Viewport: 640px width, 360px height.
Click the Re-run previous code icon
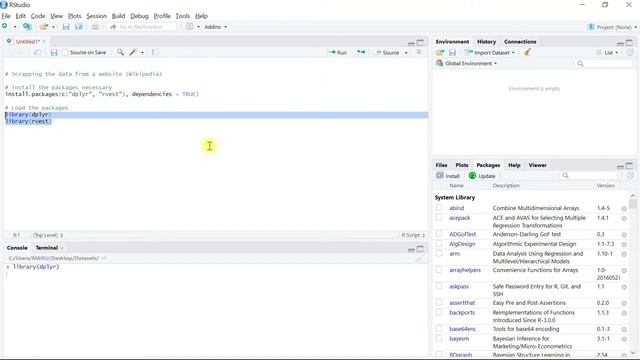pos(361,52)
